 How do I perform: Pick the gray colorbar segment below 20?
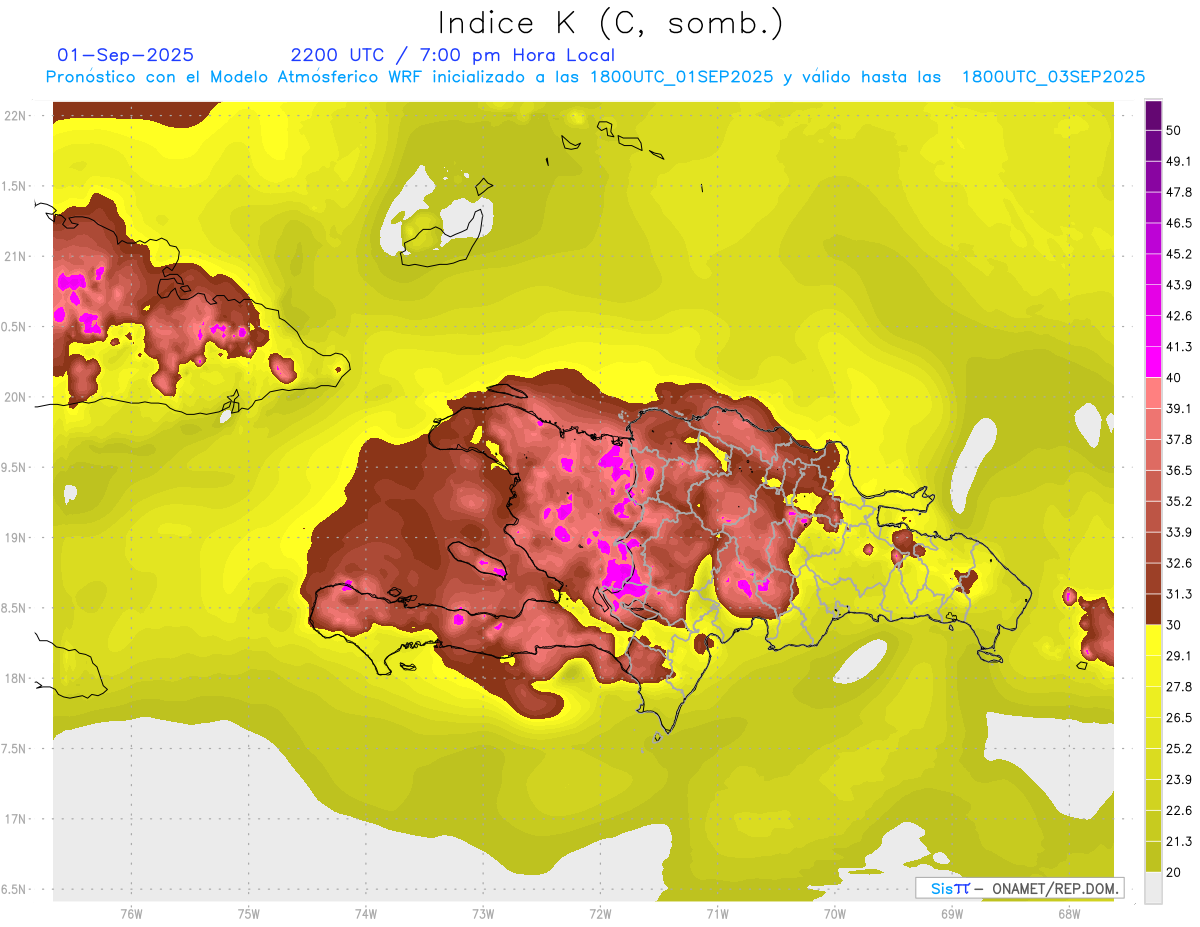point(1153,887)
